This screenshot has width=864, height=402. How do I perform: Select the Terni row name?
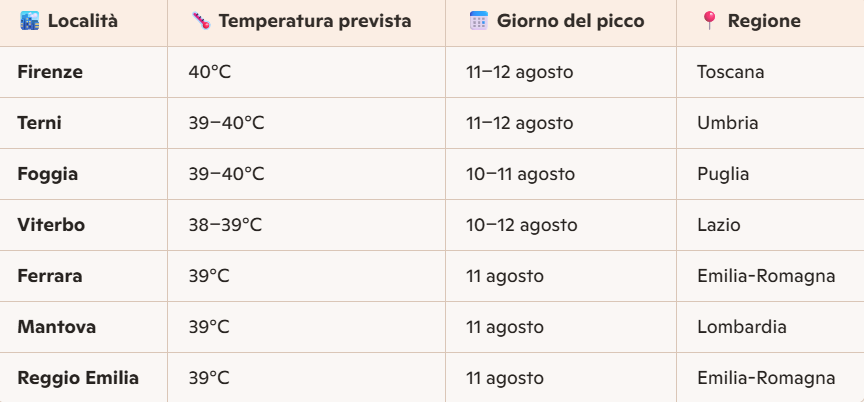click(x=40, y=123)
